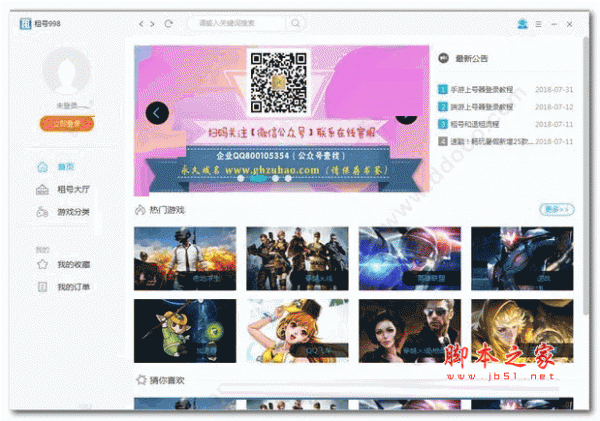Click the orange 立即登录 button
This screenshot has width=600, height=421.
pos(67,124)
